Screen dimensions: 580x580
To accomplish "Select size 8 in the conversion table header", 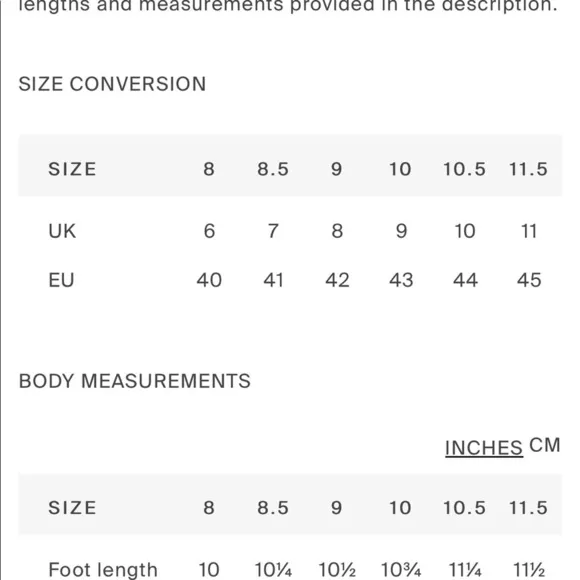I will pos(209,169).
